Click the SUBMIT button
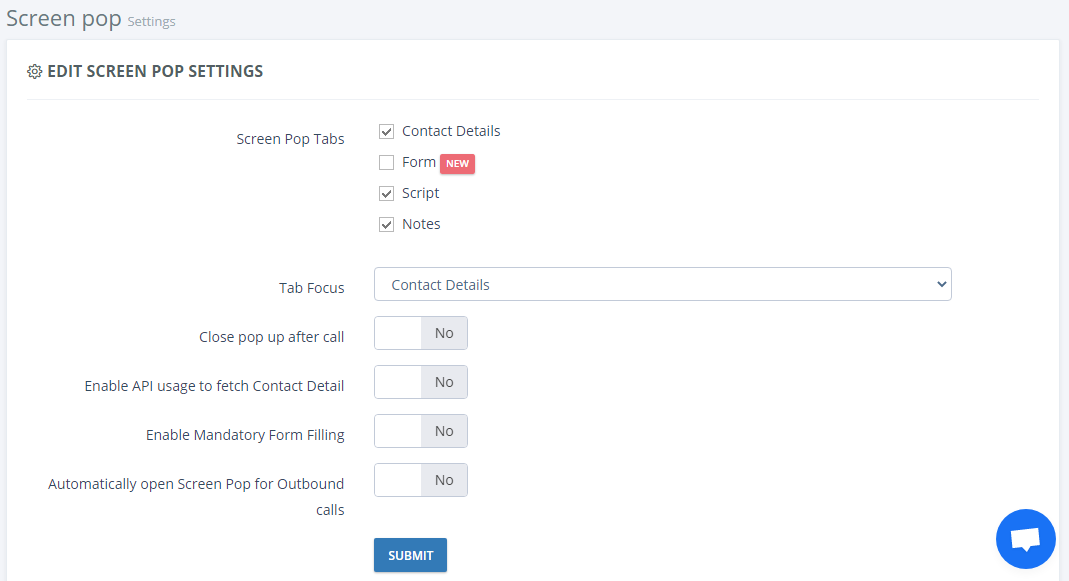Viewport: 1069px width, 581px height. 410,555
